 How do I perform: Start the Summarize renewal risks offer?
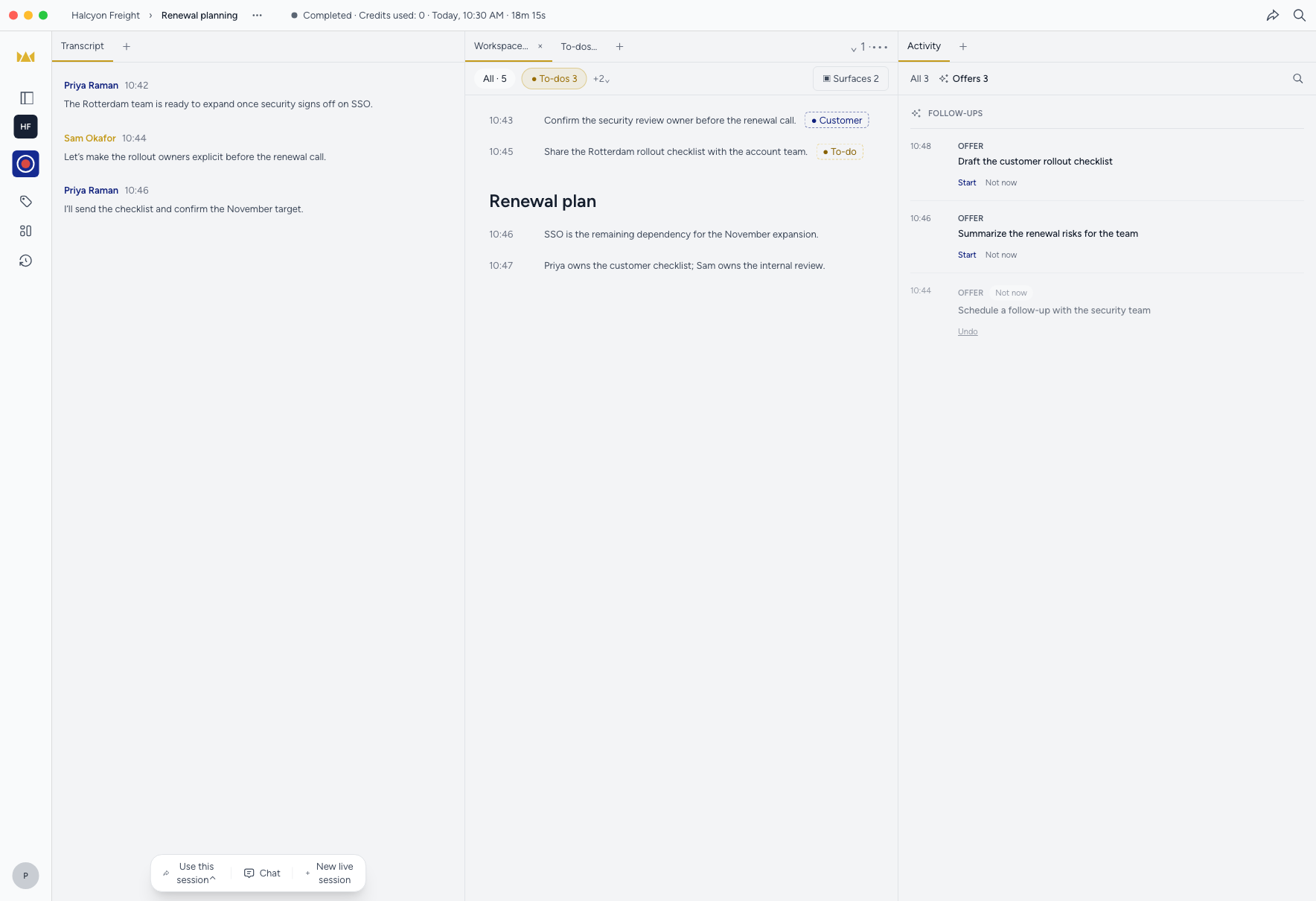point(967,255)
